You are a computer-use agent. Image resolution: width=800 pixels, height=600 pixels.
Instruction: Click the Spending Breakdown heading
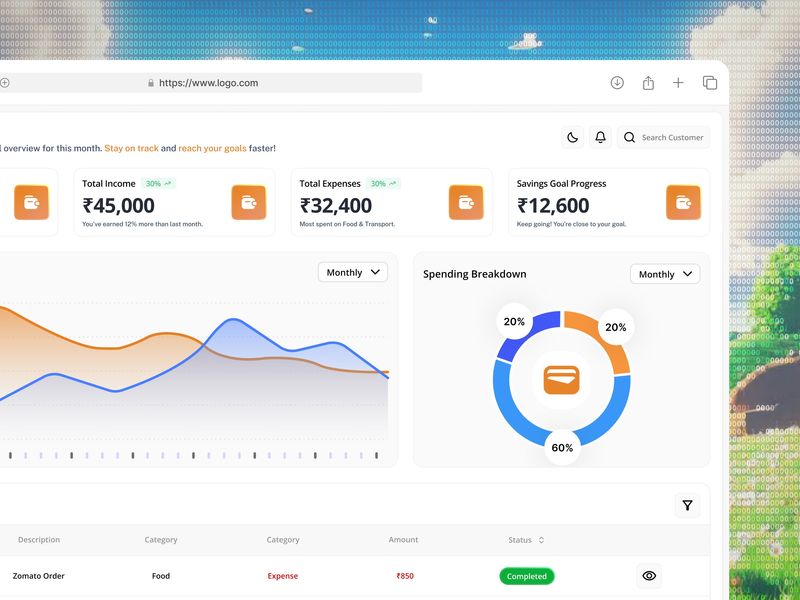click(474, 274)
